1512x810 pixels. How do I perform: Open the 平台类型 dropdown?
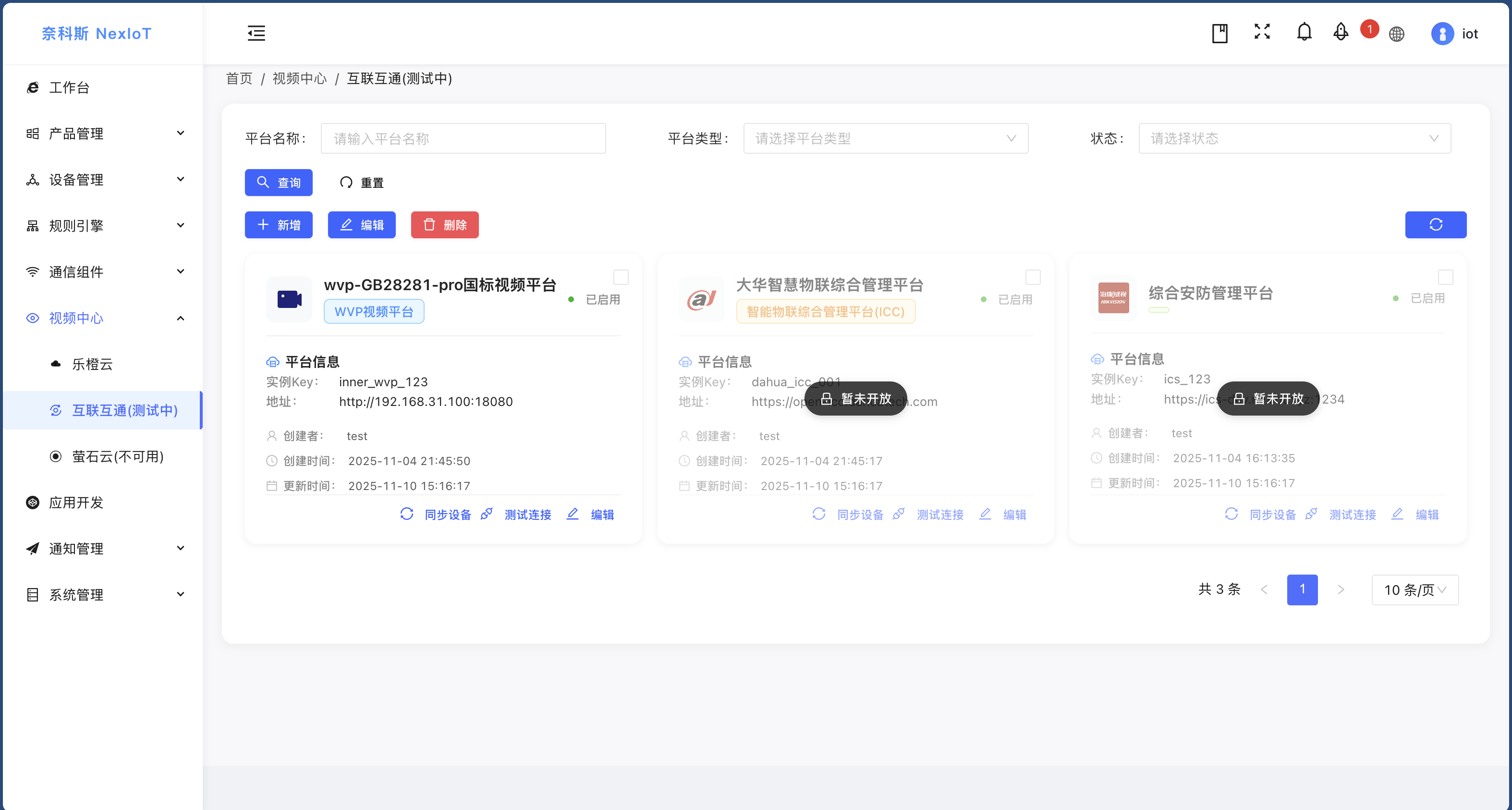pos(885,138)
